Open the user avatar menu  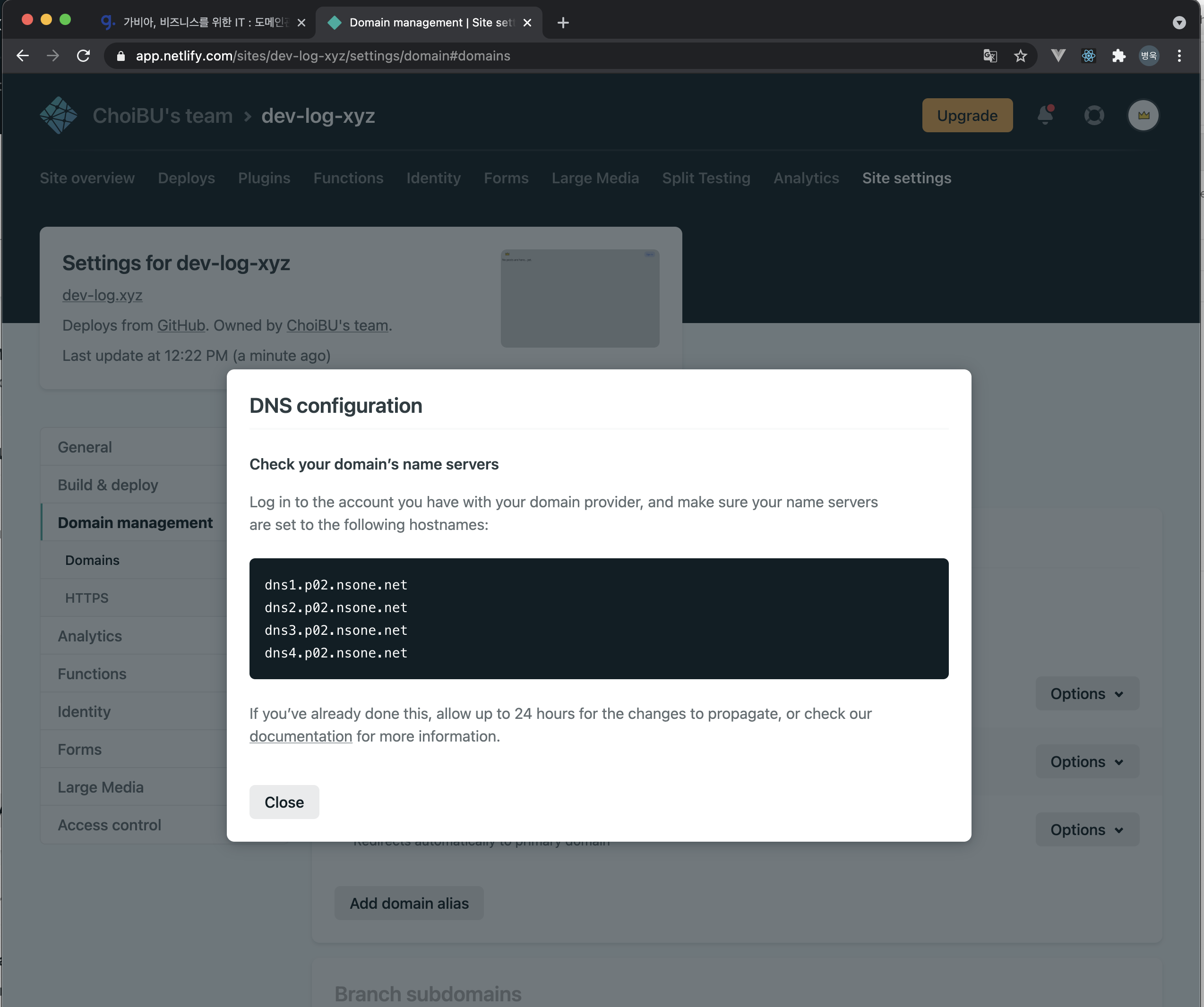[1143, 115]
